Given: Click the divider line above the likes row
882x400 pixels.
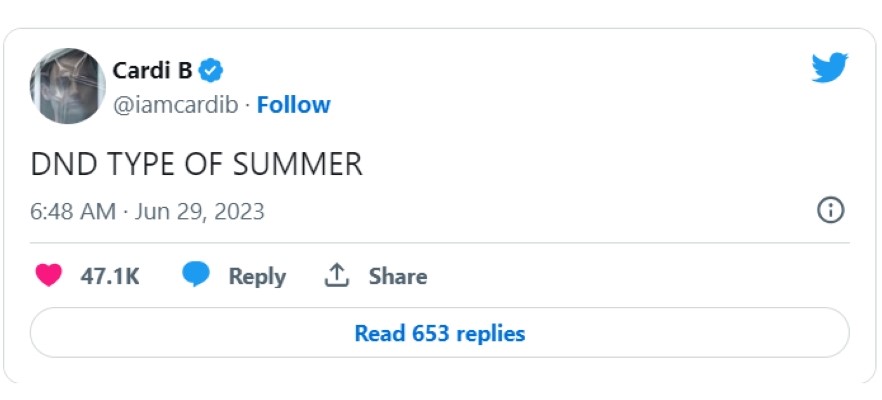Looking at the screenshot, I should (x=440, y=243).
